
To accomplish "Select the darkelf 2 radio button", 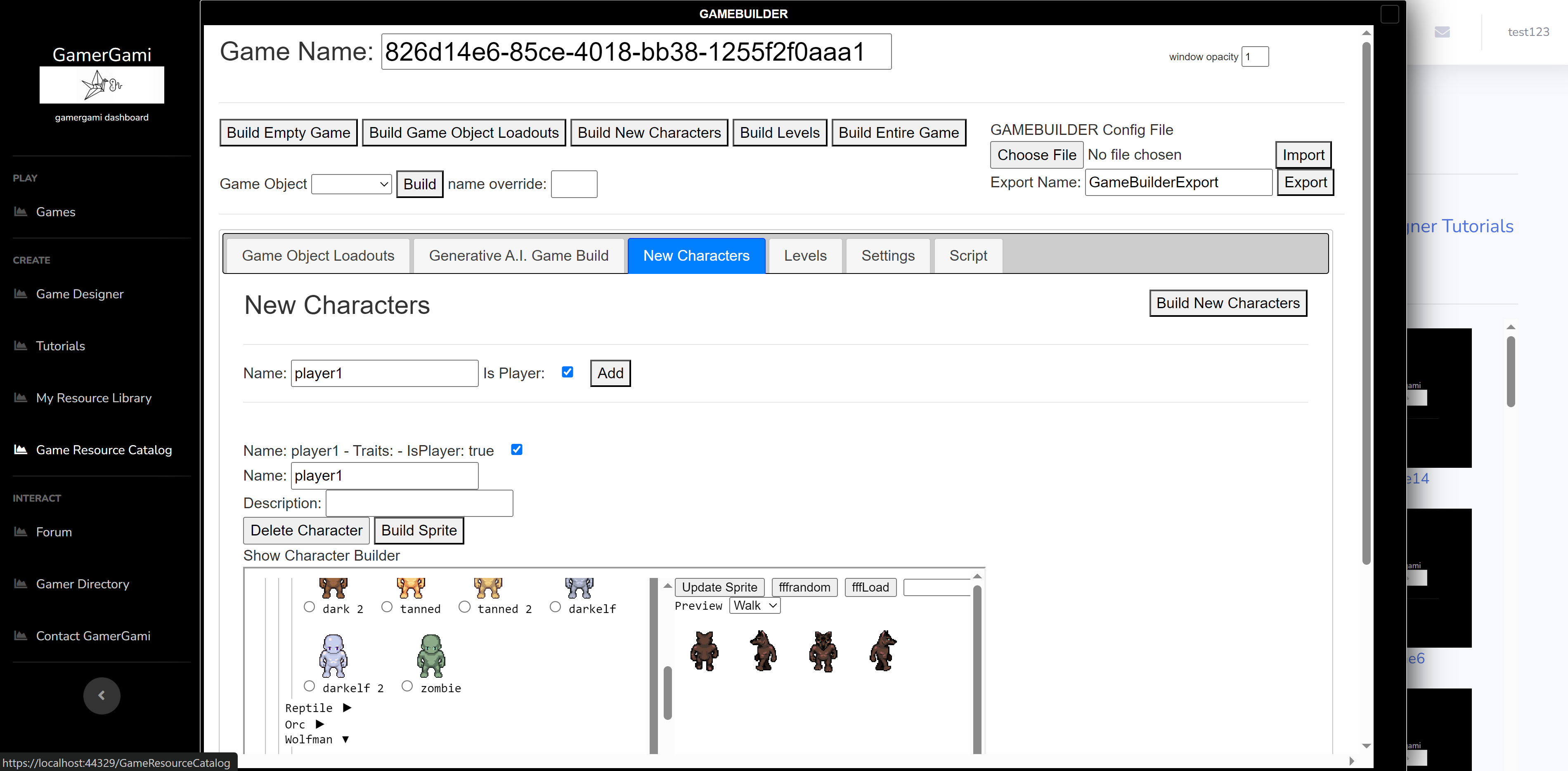I will [x=309, y=686].
